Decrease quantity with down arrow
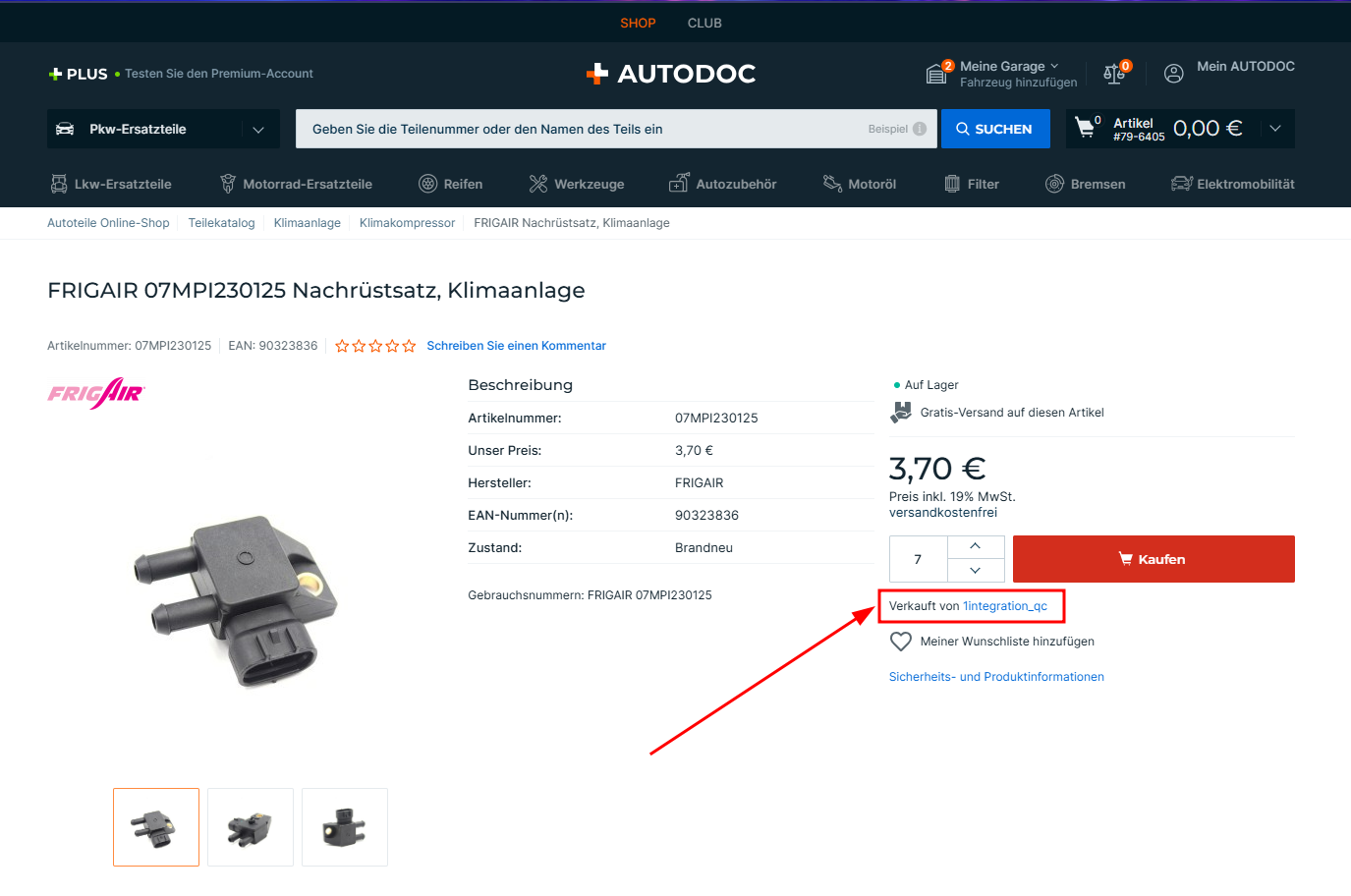1351x896 pixels. [x=975, y=571]
